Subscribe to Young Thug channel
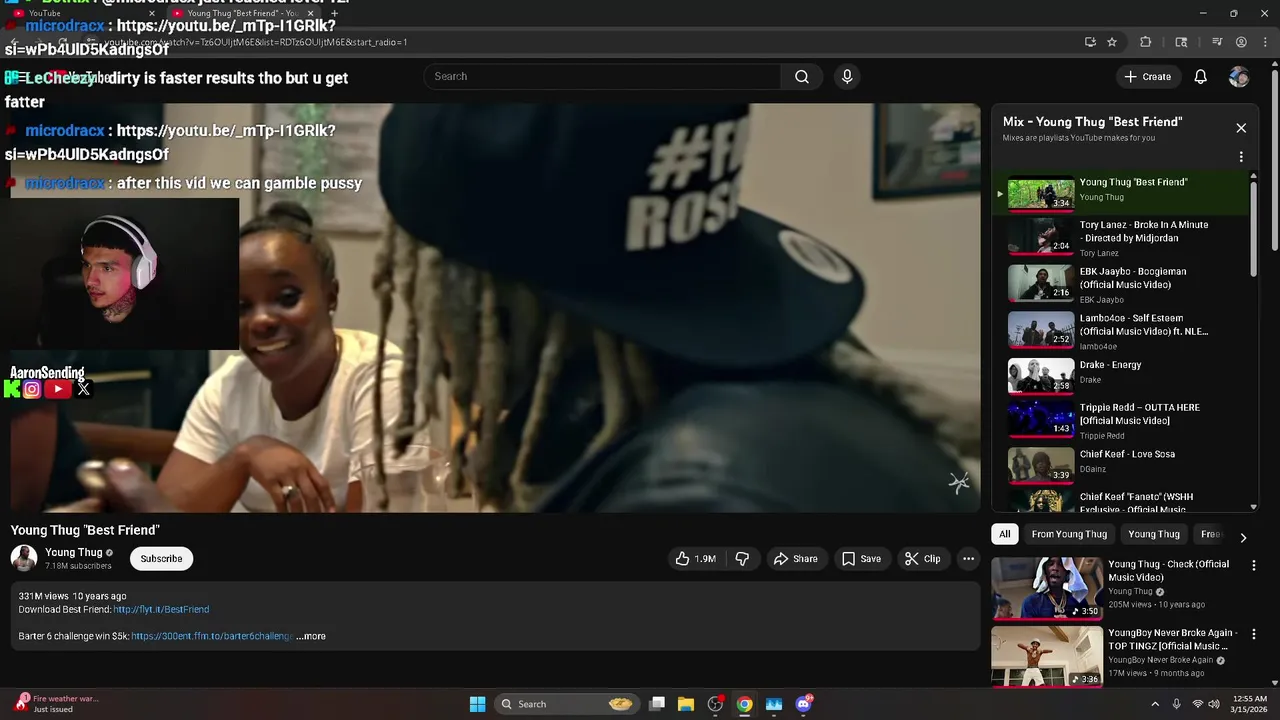Viewport: 1280px width, 720px height. pyautogui.click(x=161, y=558)
